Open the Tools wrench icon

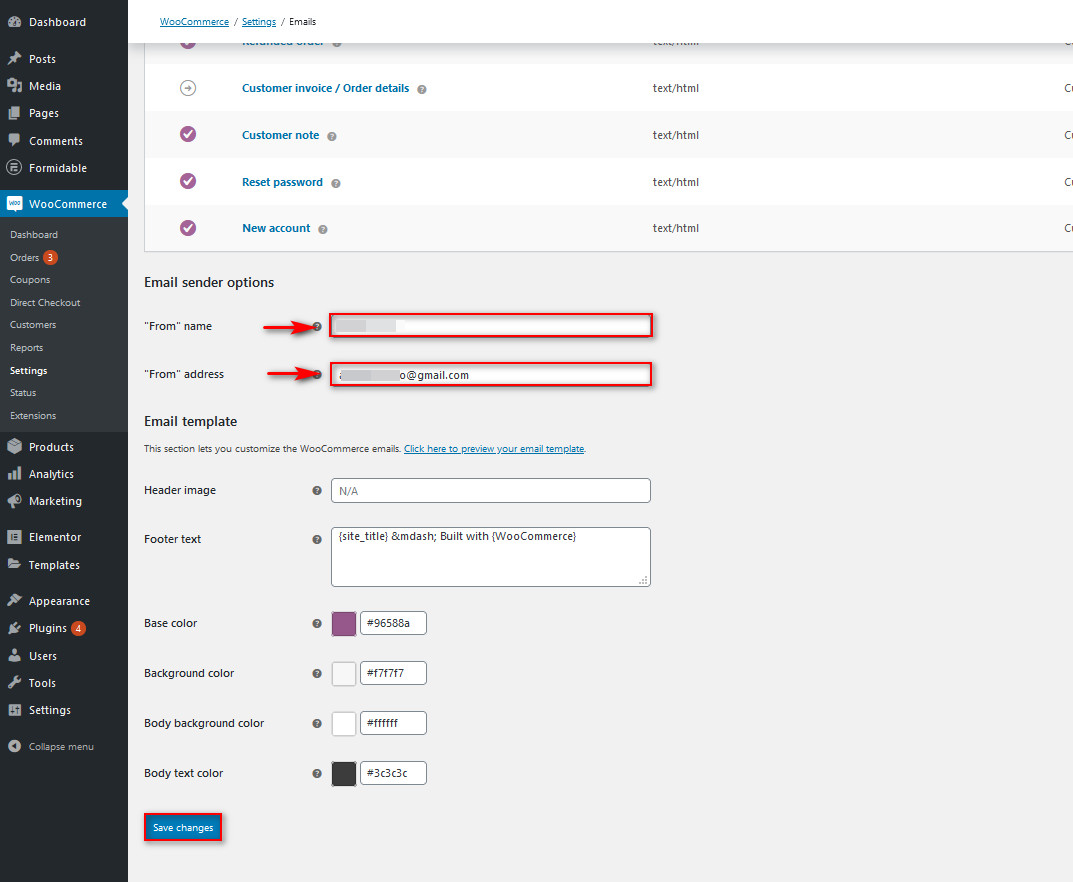pos(14,683)
